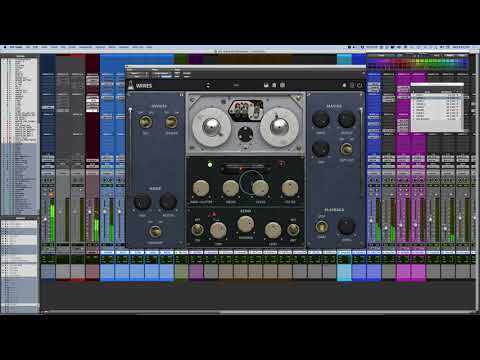Open the Apple menu
The width and height of the screenshot is (480, 360).
(x=5, y=47)
